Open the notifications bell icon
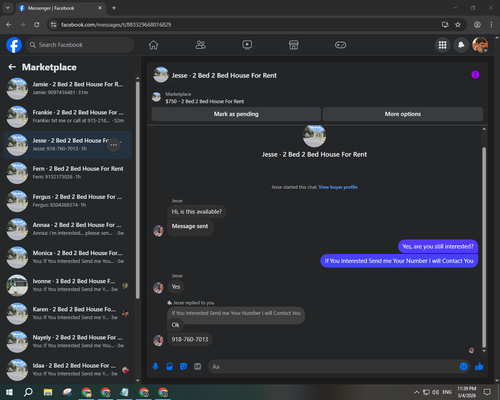Screen dimensions: 500x400 pyautogui.click(x=461, y=45)
